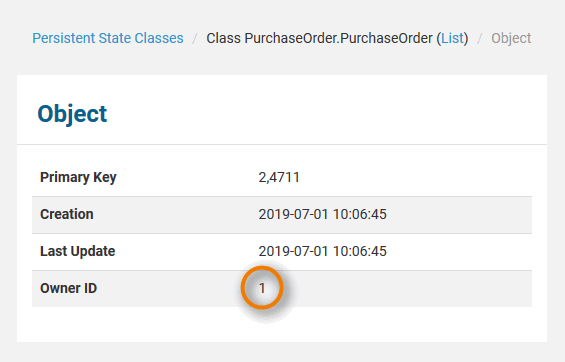Screen dimensions: 565x362
Task: Click the empty area of Primary Key row
Action: (414, 177)
